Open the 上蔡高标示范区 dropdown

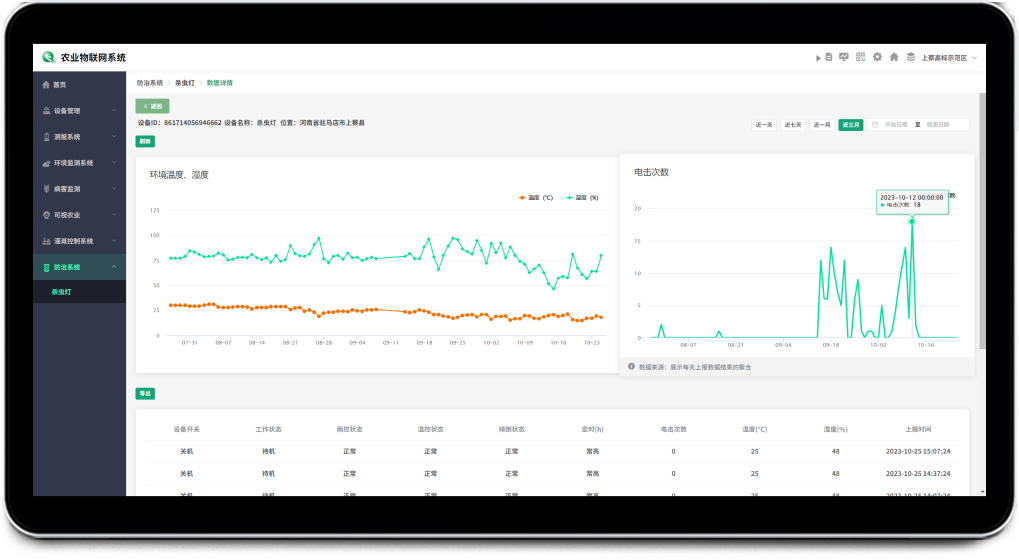(949, 58)
